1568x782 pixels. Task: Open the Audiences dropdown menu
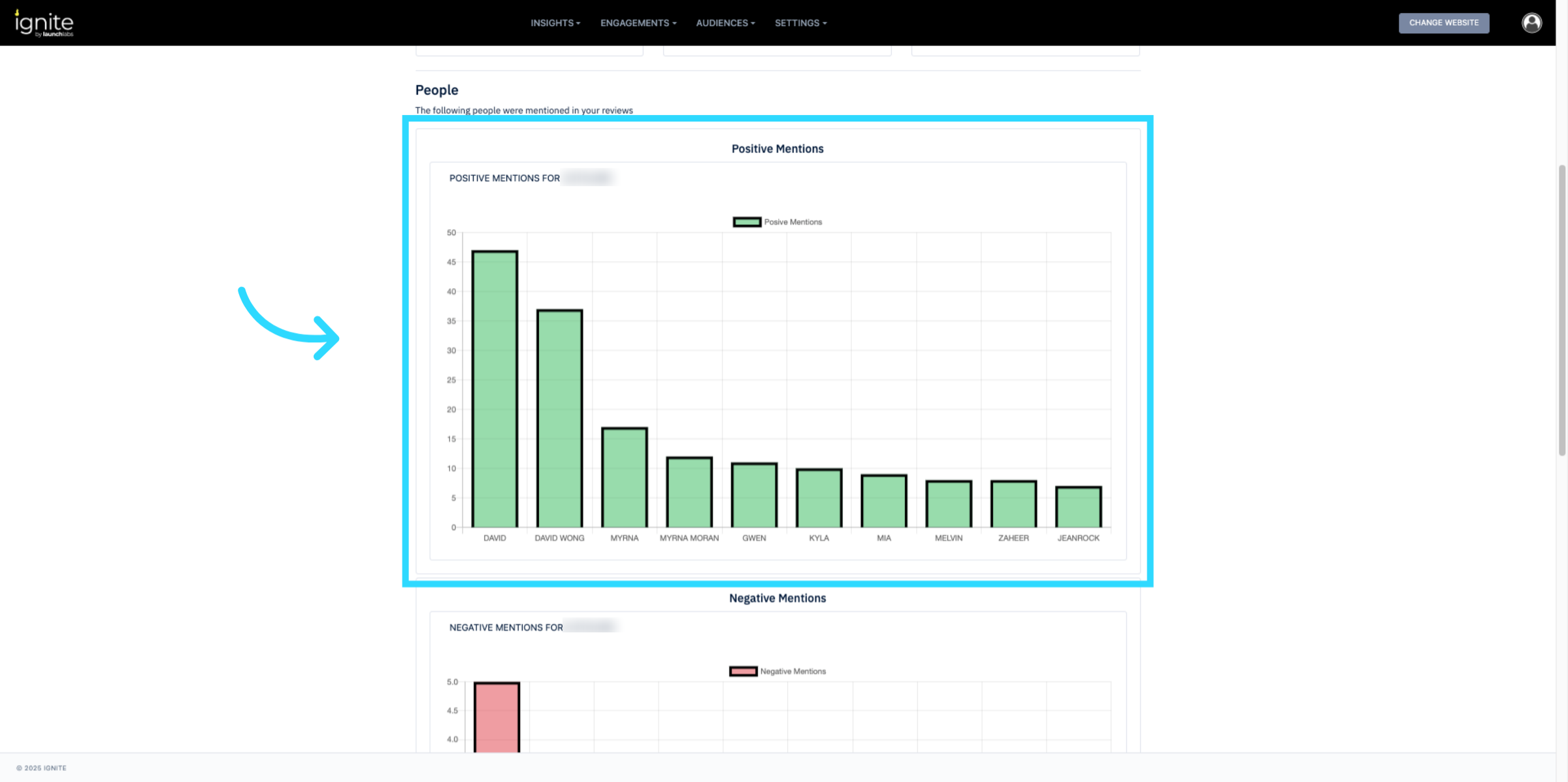click(725, 23)
